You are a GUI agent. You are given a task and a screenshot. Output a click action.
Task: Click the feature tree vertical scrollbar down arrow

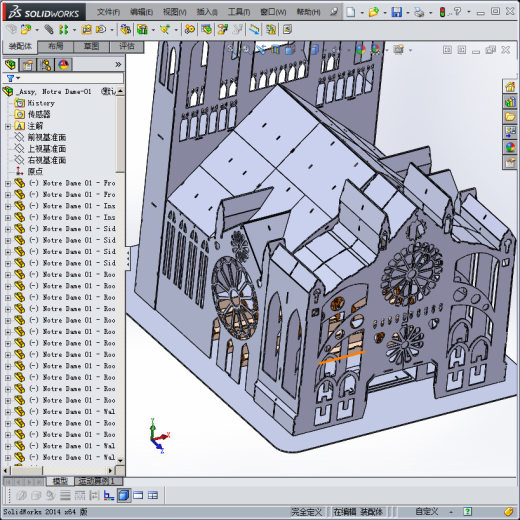(x=120, y=461)
